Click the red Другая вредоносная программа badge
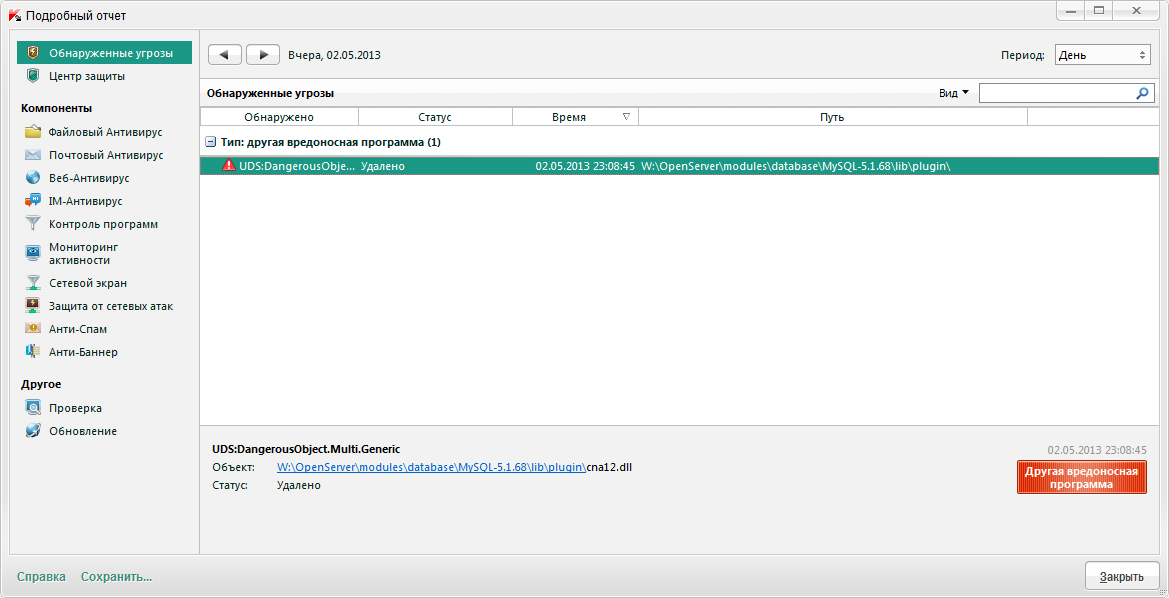The height and width of the screenshot is (598, 1169). tap(1081, 477)
